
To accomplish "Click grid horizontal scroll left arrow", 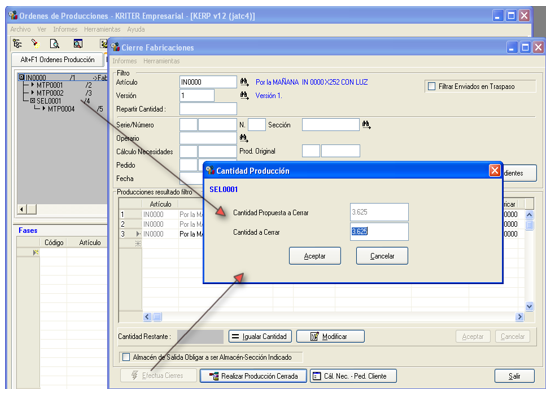I will coord(147,317).
